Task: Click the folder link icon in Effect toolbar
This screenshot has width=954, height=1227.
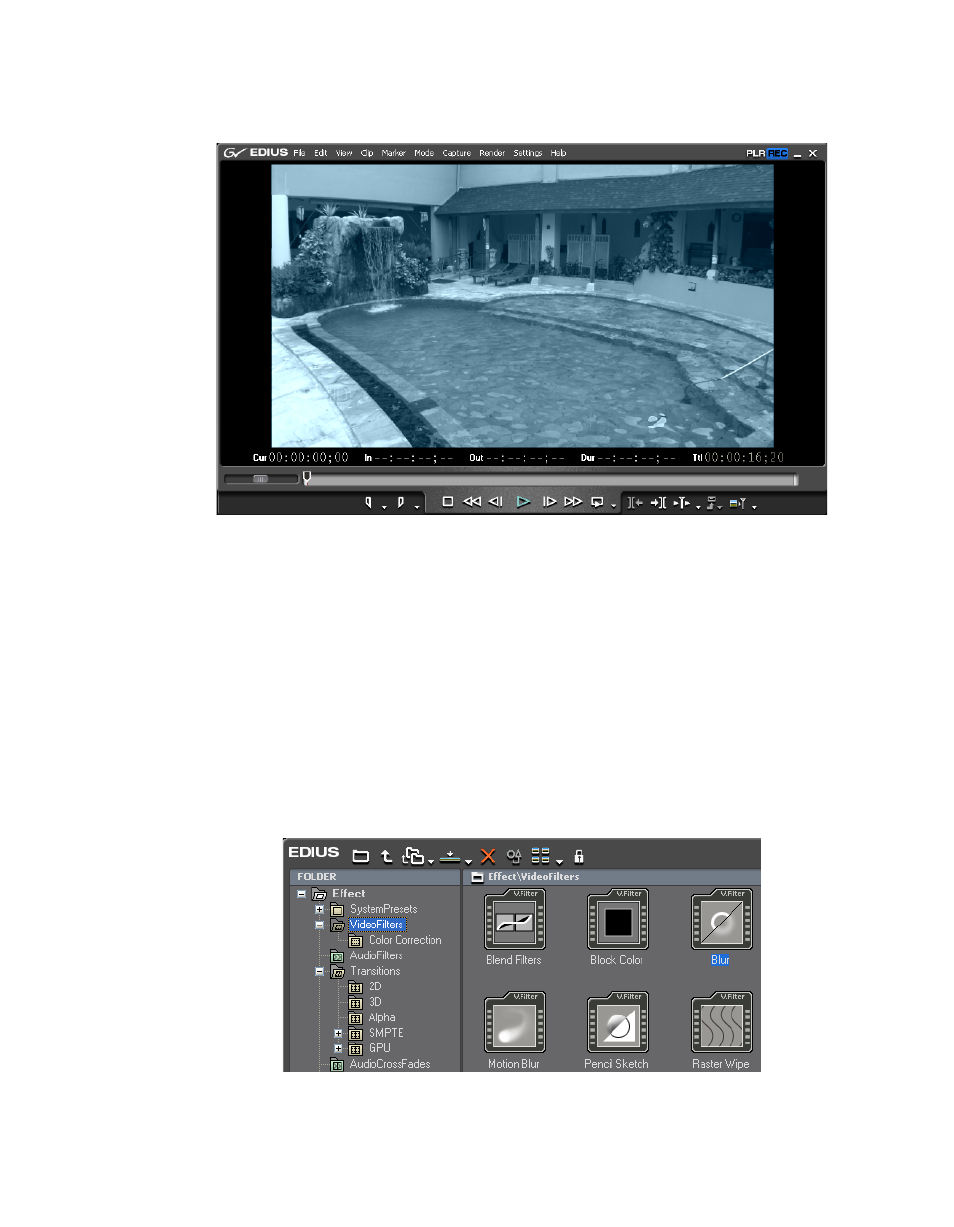Action: point(412,856)
